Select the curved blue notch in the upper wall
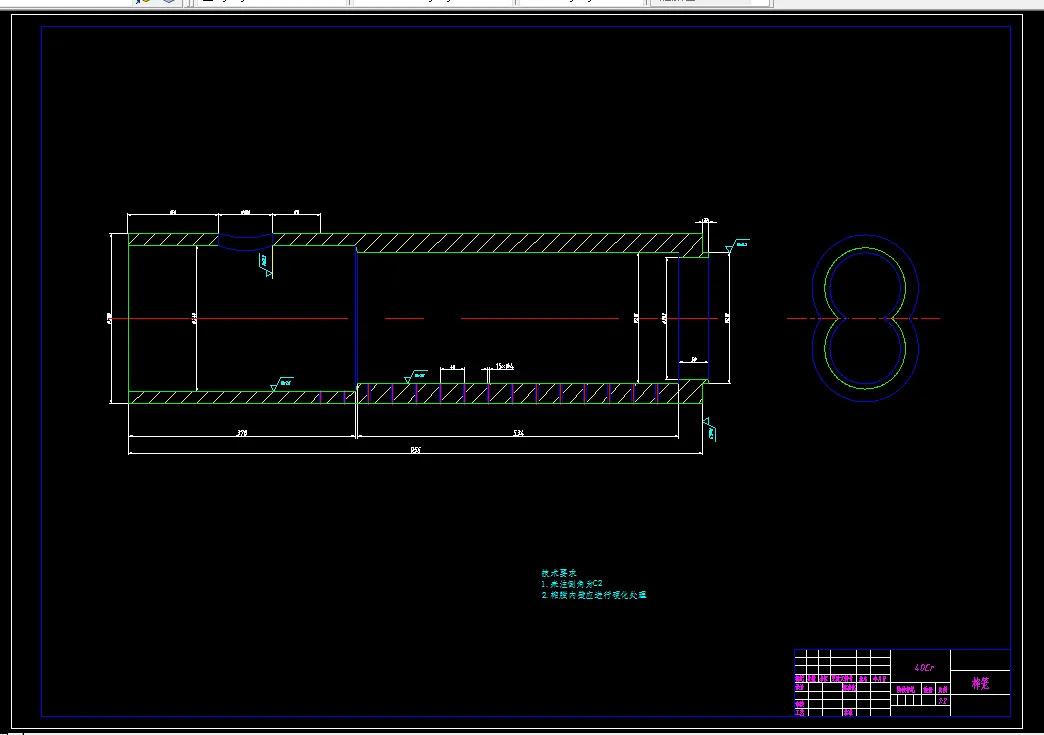 (246, 242)
